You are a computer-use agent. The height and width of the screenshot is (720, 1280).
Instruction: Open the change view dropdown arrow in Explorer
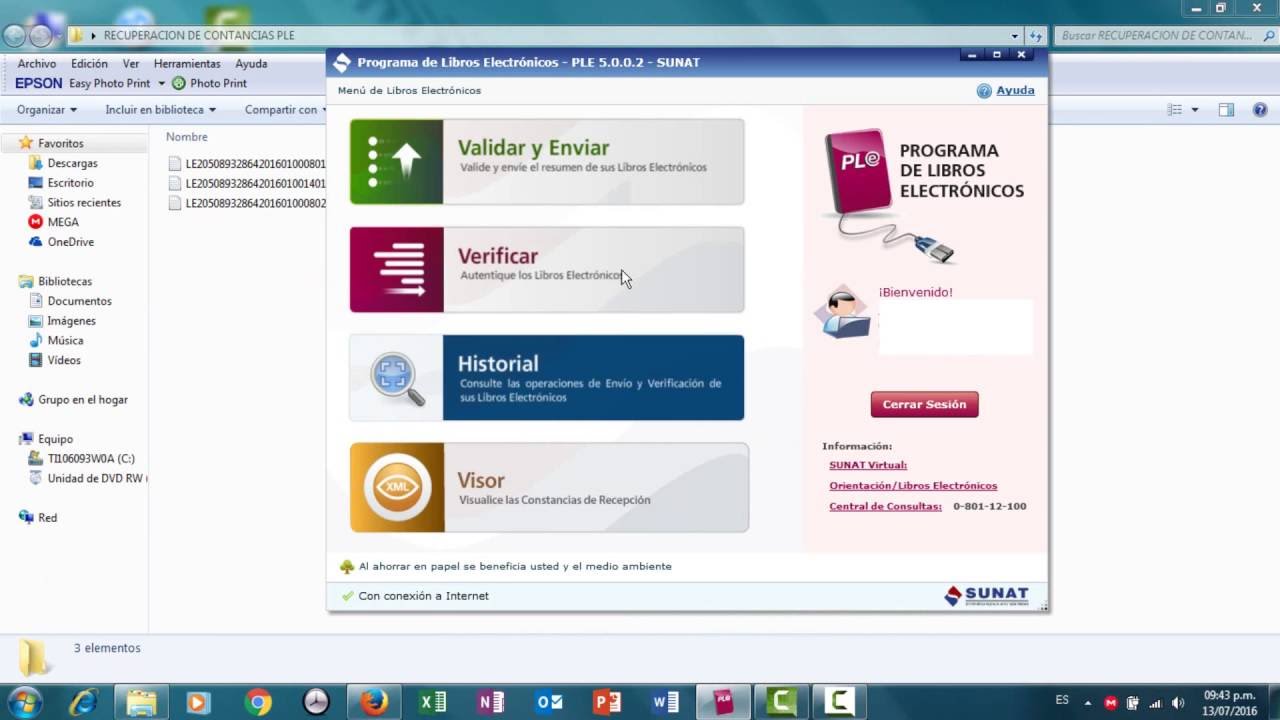click(x=1195, y=110)
